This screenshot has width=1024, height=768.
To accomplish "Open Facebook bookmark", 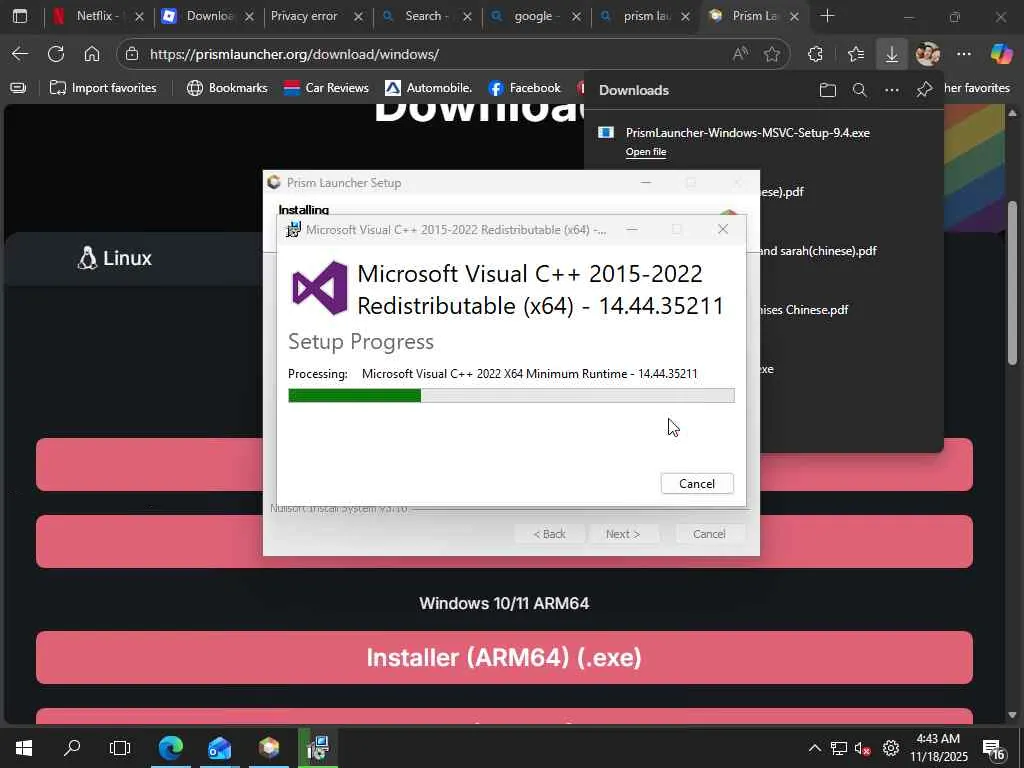I will [x=524, y=88].
